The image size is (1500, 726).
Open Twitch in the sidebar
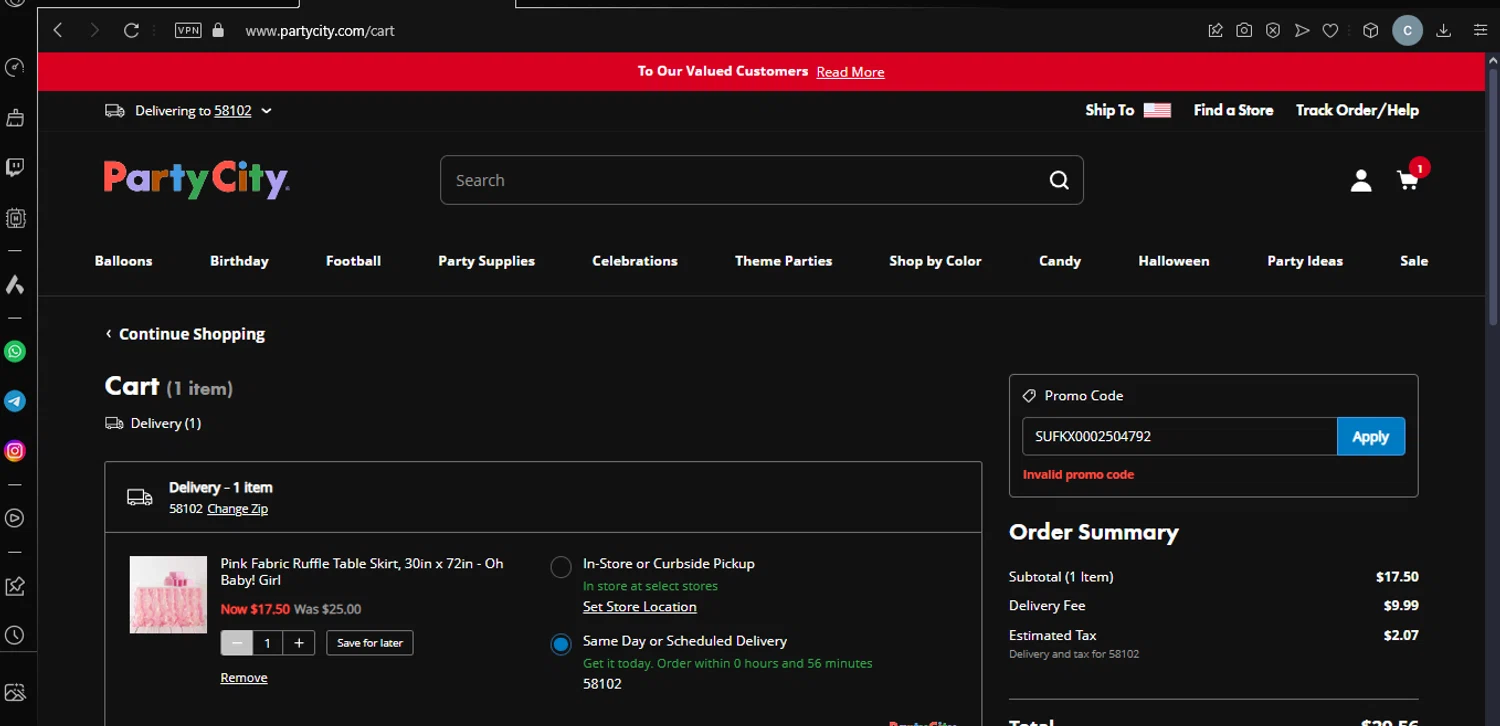(15, 167)
